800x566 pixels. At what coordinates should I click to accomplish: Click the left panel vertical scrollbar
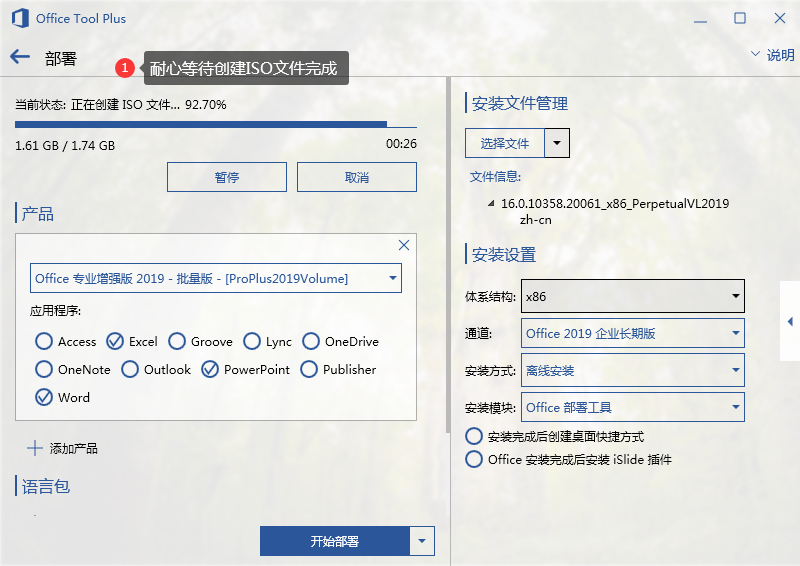(448, 255)
